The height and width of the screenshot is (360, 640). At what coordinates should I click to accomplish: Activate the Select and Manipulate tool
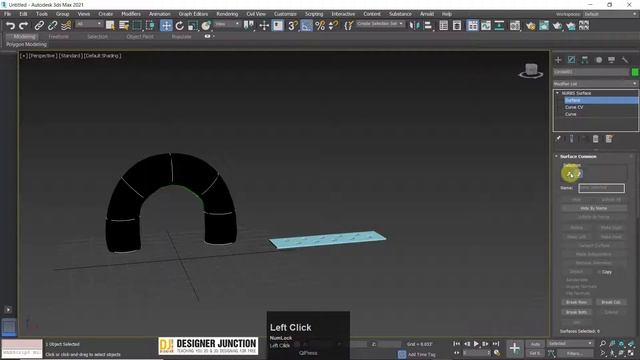click(264, 26)
